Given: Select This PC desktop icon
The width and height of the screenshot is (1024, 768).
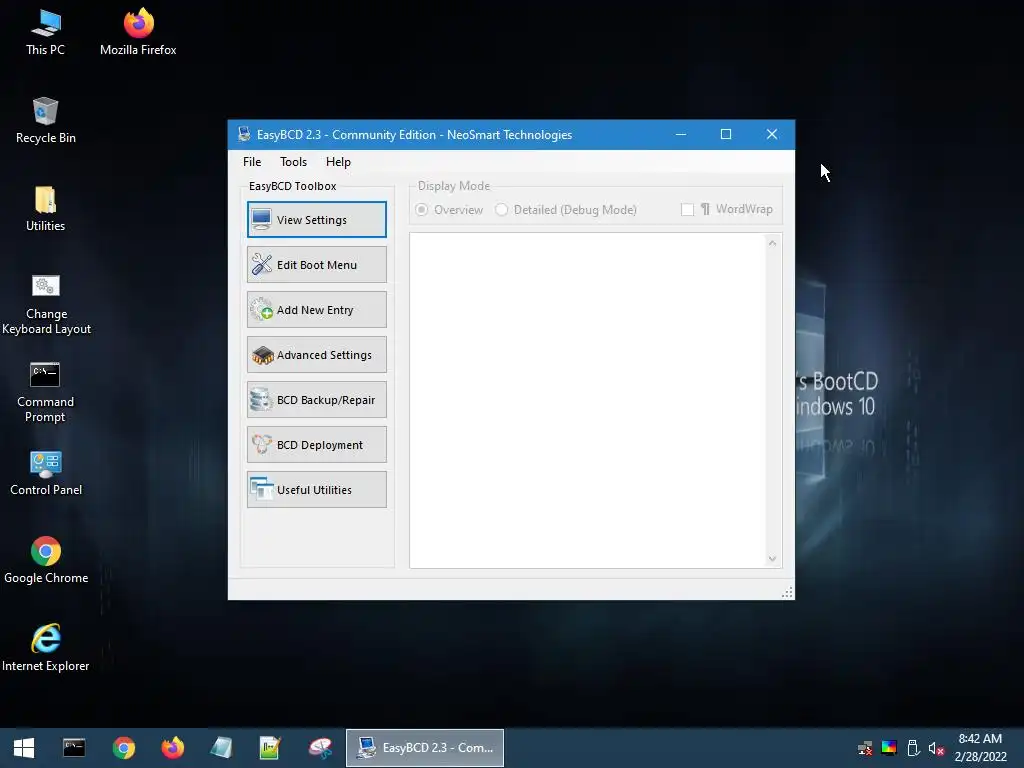Looking at the screenshot, I should pos(45,33).
